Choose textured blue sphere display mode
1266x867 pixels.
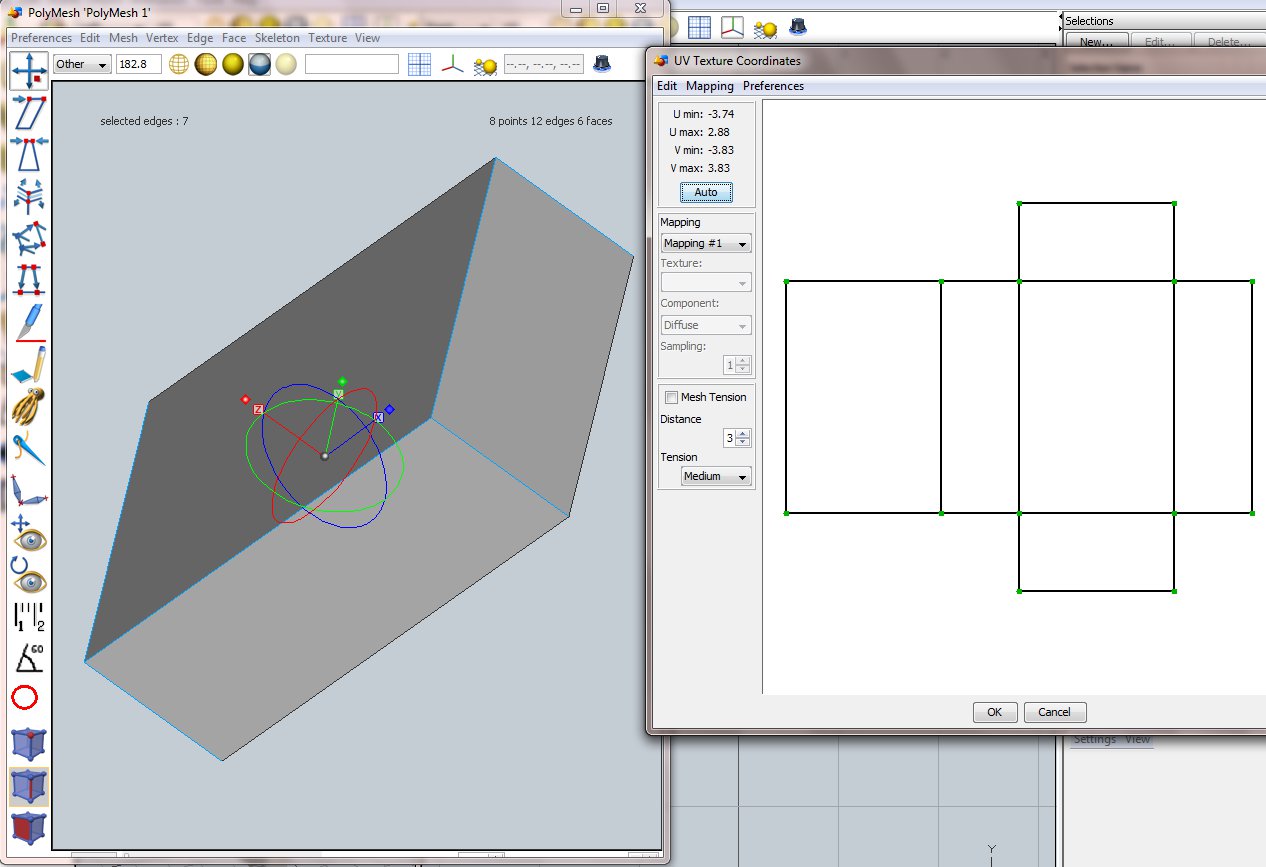point(260,64)
